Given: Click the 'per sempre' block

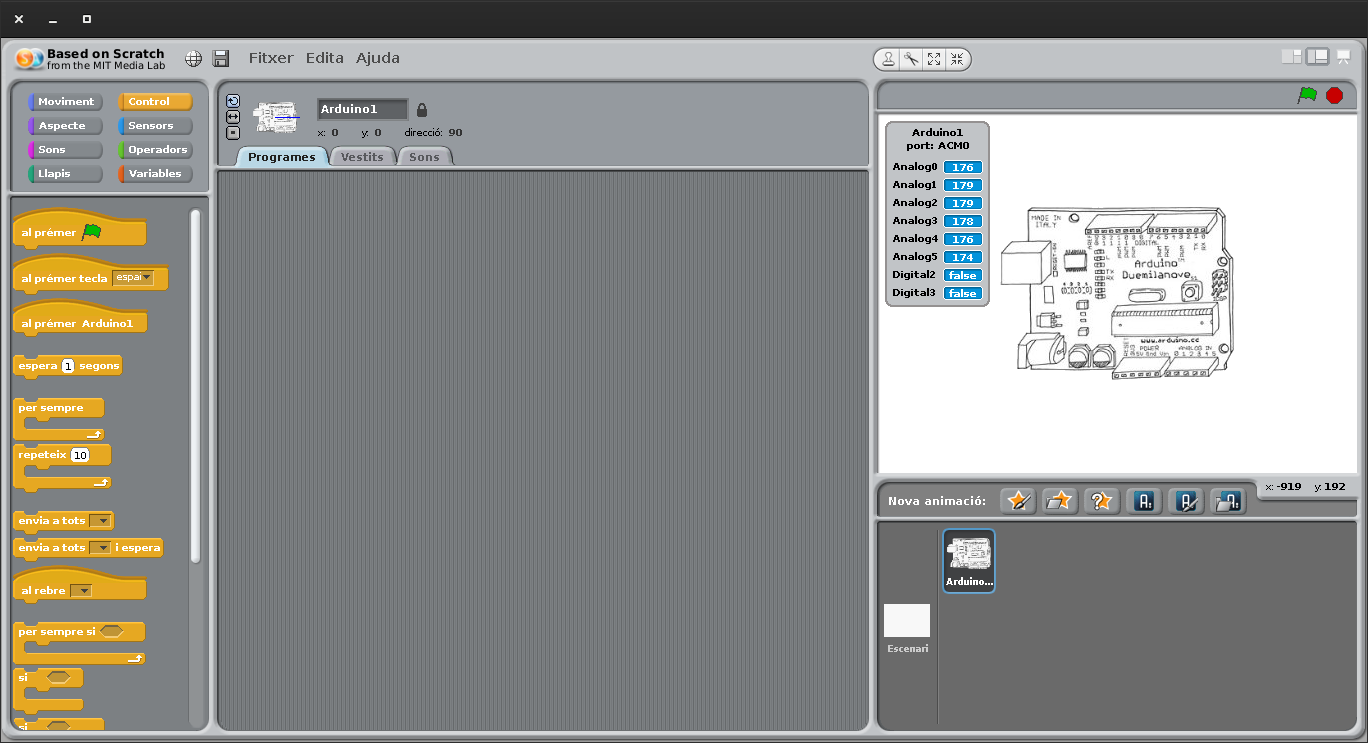Looking at the screenshot, I should click(59, 418).
